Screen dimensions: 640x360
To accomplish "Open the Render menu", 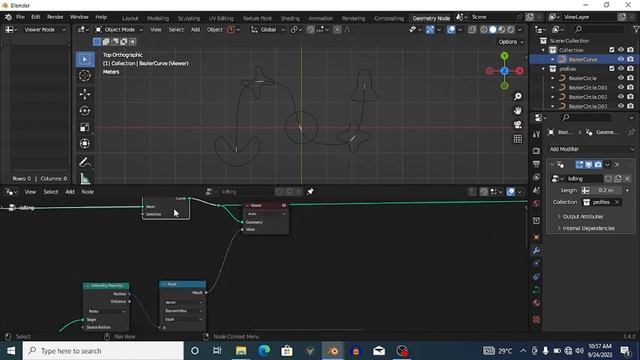I will coord(55,17).
